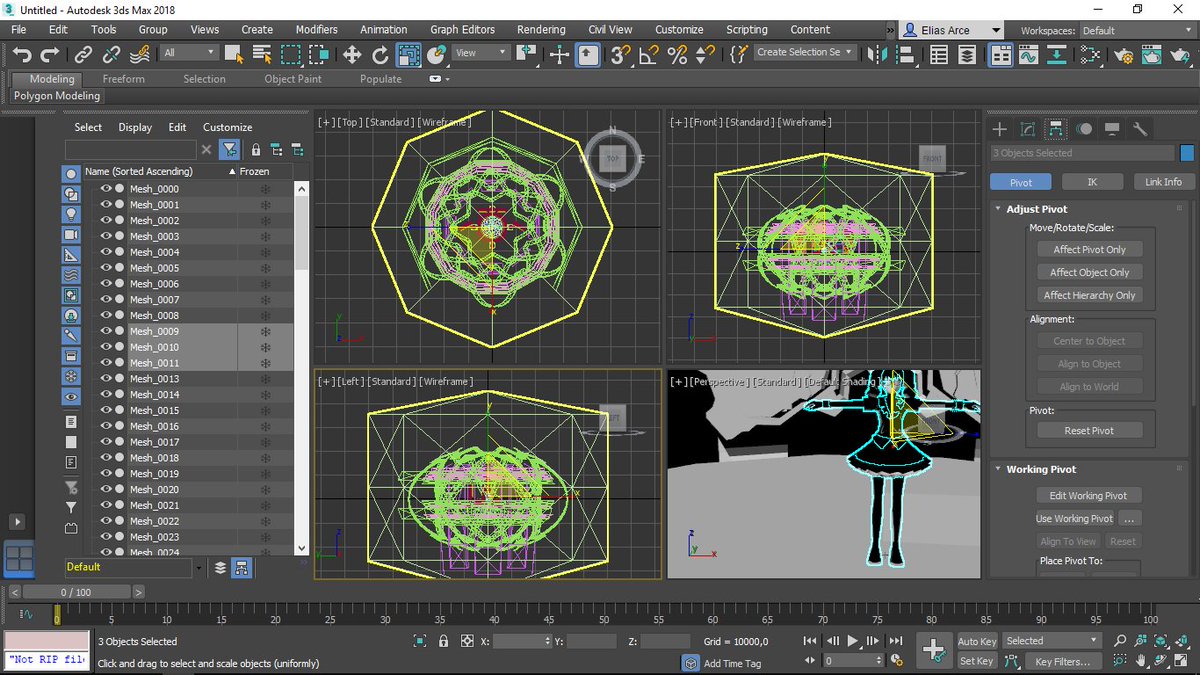Image resolution: width=1200 pixels, height=675 pixels.
Task: Switch to the Object Paint ribbon tab
Action: click(293, 79)
